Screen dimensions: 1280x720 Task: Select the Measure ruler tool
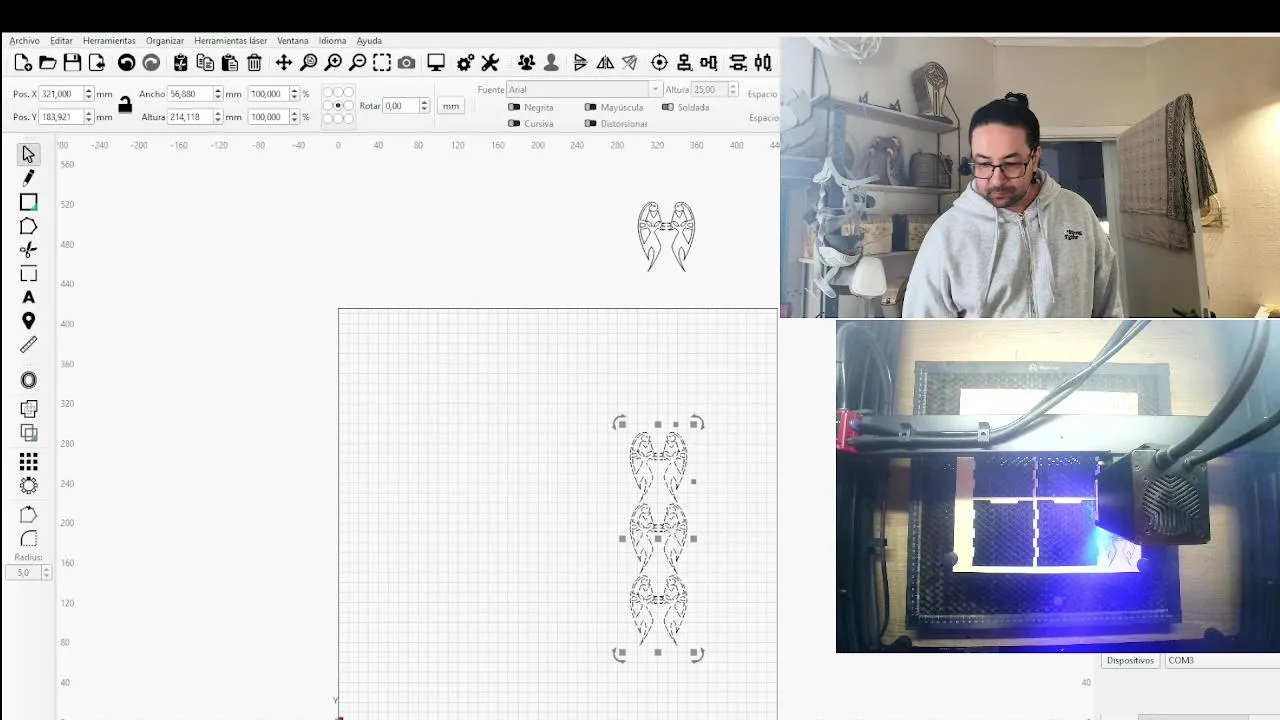pyautogui.click(x=28, y=345)
